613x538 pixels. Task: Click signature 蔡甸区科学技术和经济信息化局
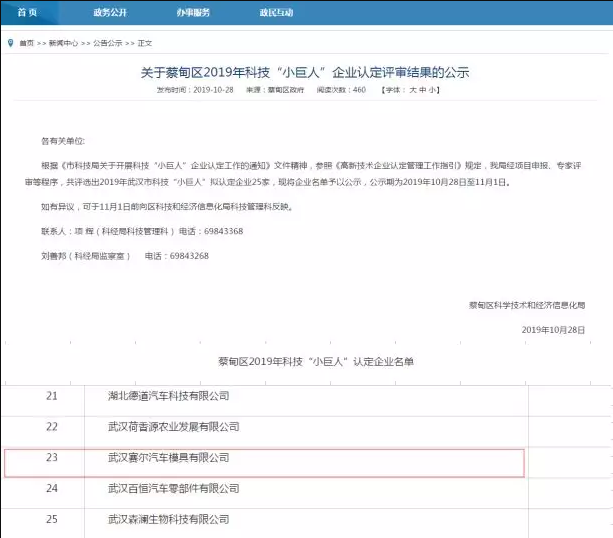pyautogui.click(x=527, y=305)
